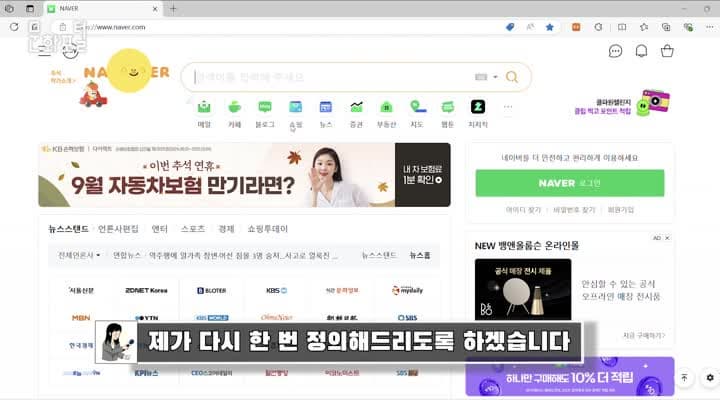Open the browser favorites list icon
720x400 pixels.
point(644,27)
